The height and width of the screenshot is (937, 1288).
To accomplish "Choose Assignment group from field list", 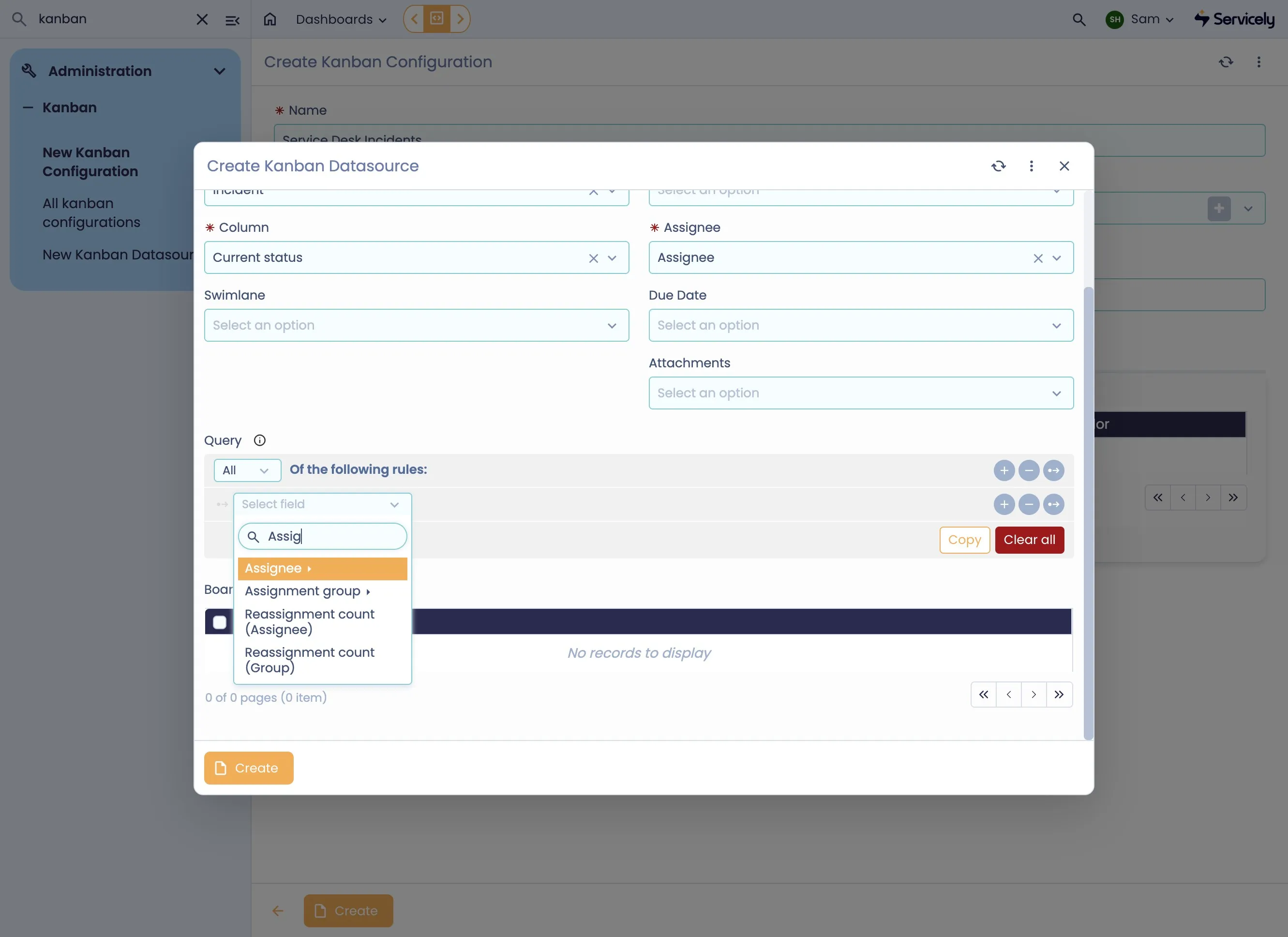I will coord(322,591).
